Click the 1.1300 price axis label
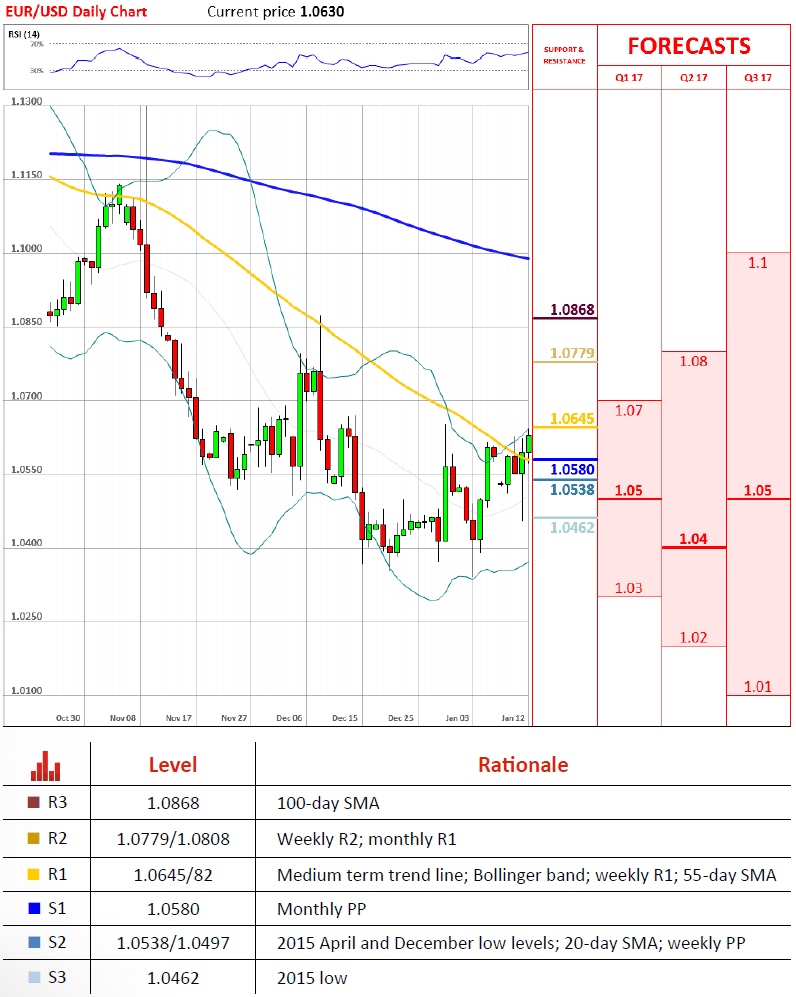 click(27, 101)
